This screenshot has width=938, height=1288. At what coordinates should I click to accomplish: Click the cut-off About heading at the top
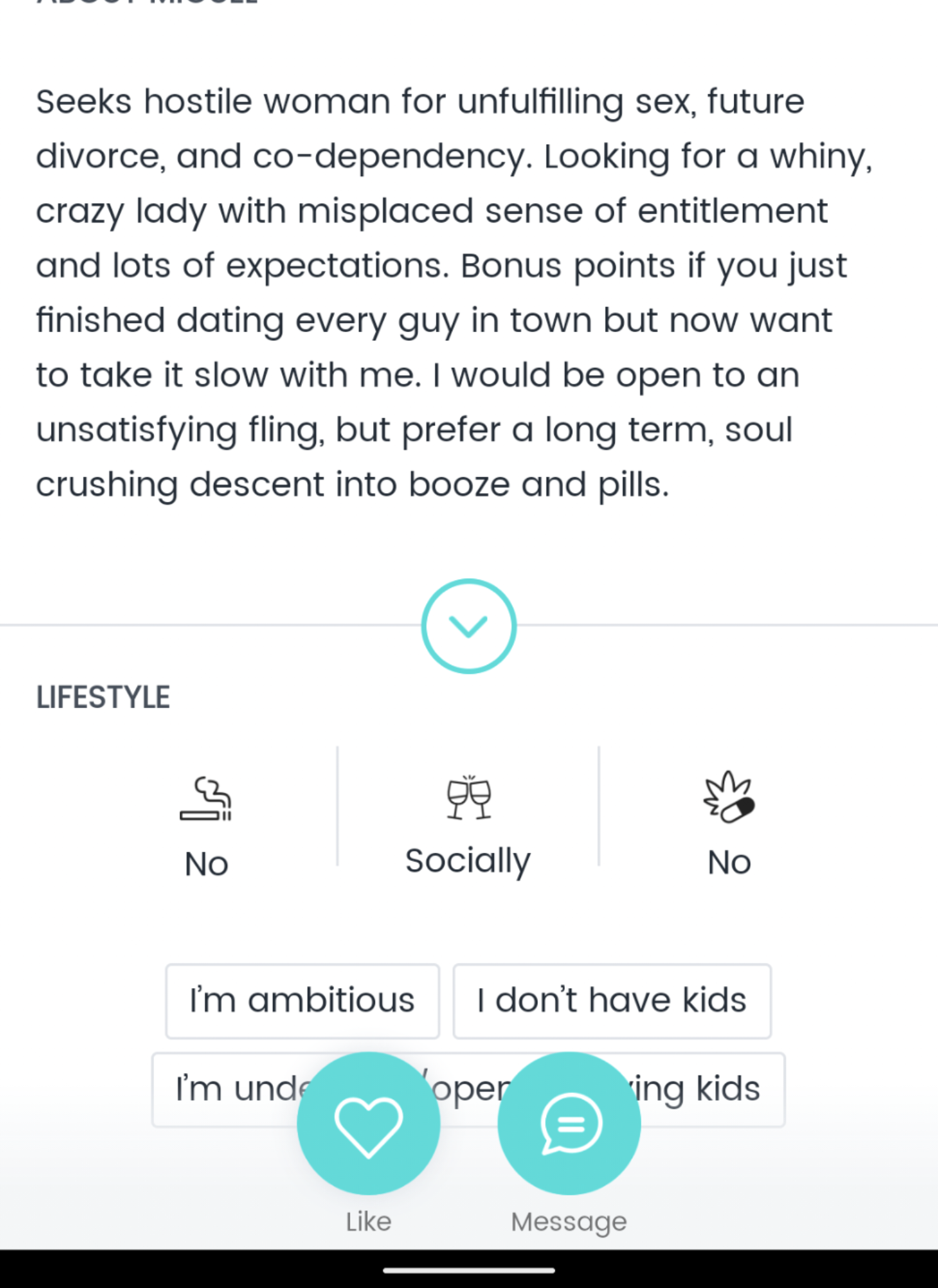click(x=147, y=3)
